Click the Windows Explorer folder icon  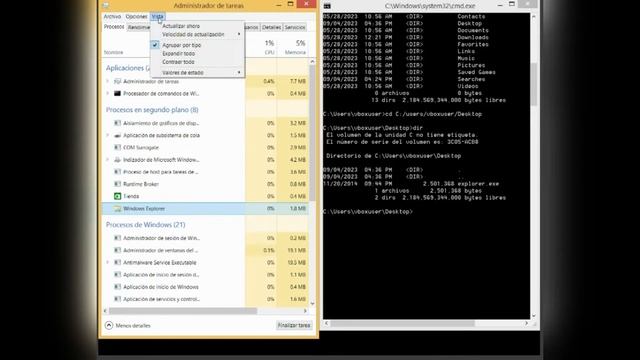[x=118, y=209]
